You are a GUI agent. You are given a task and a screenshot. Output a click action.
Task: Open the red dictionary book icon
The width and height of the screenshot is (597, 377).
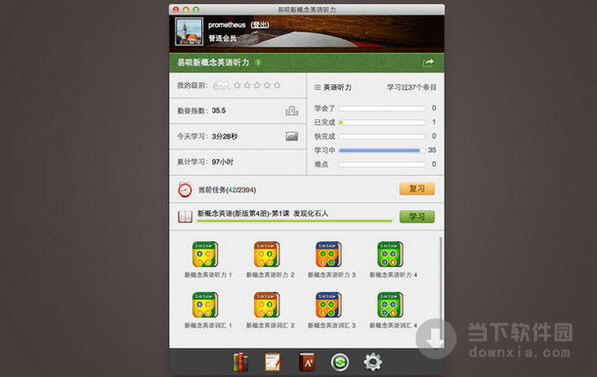(x=306, y=362)
